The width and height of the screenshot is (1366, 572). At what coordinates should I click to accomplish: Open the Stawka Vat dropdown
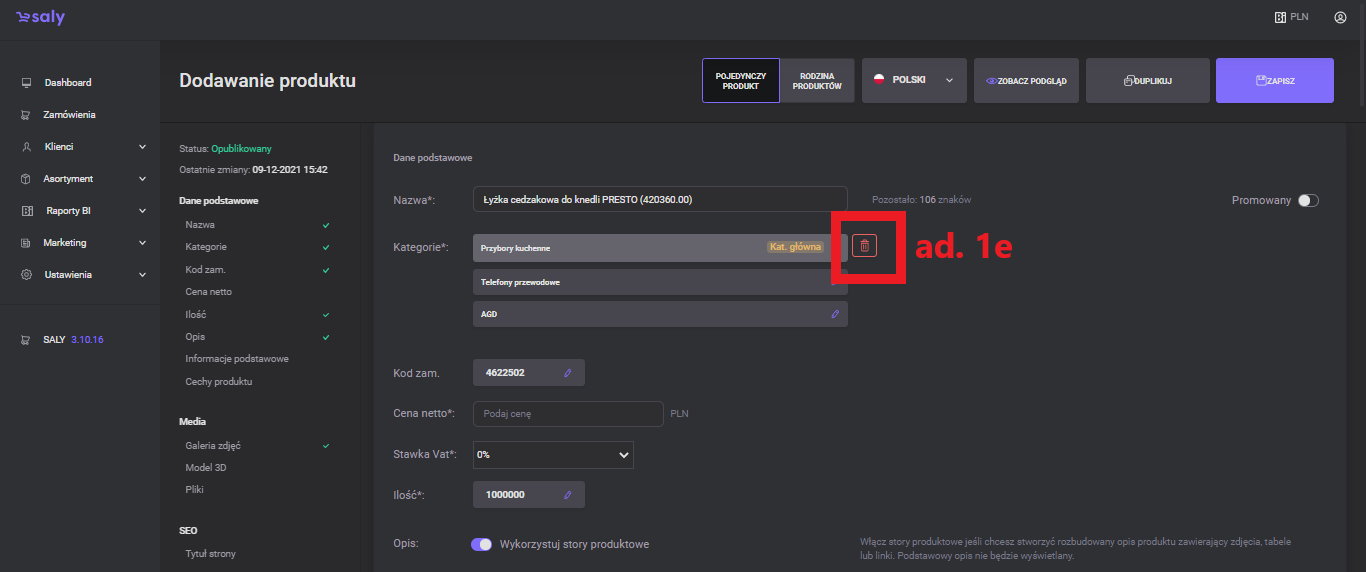pos(553,455)
